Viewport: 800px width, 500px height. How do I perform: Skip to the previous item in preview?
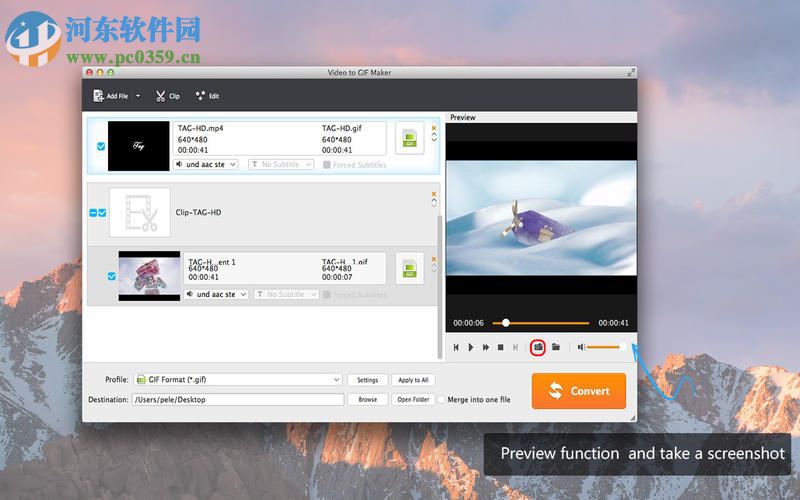tap(456, 347)
